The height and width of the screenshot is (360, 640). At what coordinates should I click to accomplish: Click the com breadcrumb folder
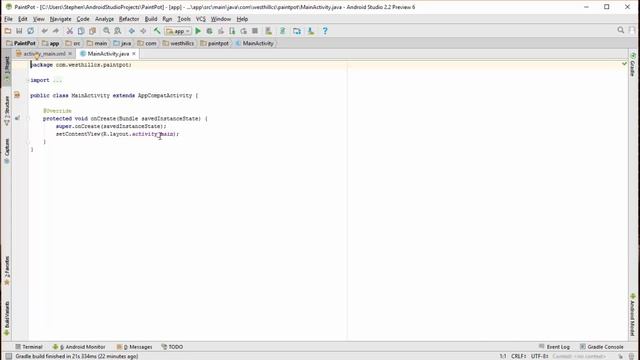(147, 43)
